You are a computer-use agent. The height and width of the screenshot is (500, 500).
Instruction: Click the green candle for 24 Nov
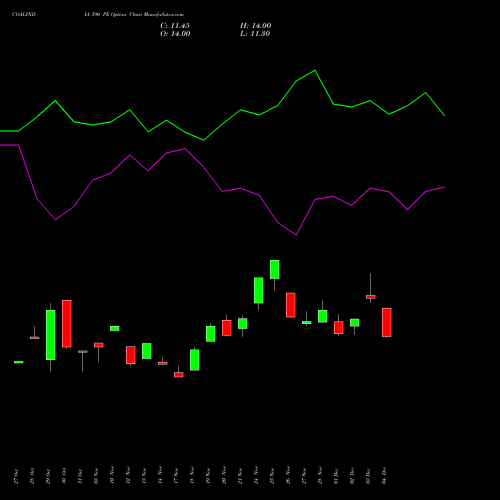pyautogui.click(x=259, y=290)
